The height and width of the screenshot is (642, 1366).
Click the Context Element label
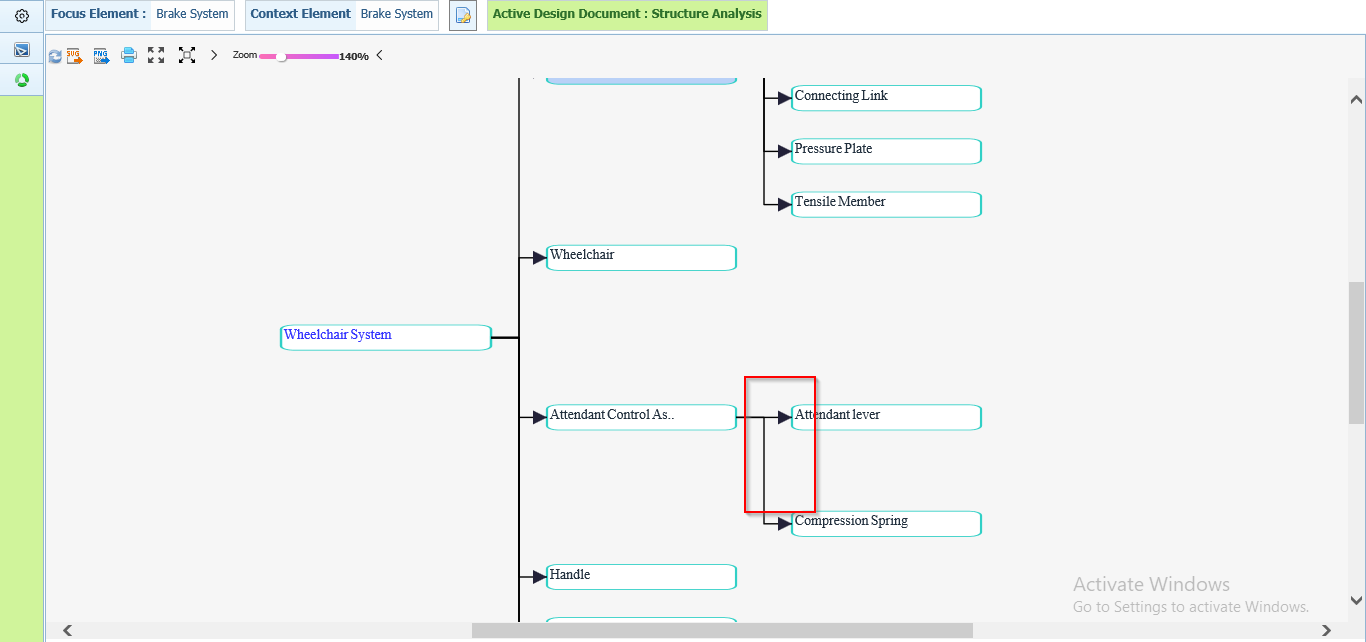pos(300,14)
